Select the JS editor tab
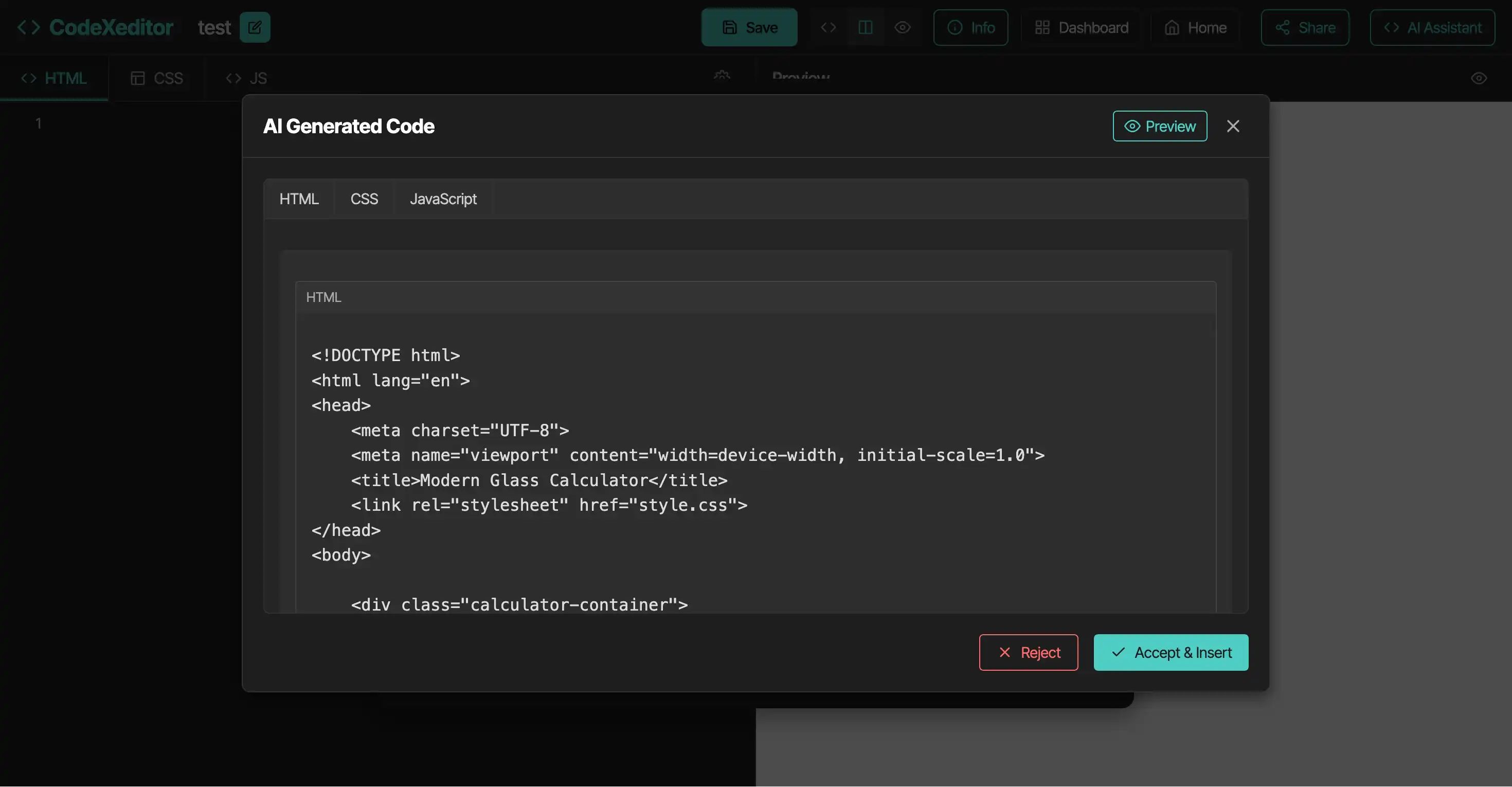 [x=246, y=78]
